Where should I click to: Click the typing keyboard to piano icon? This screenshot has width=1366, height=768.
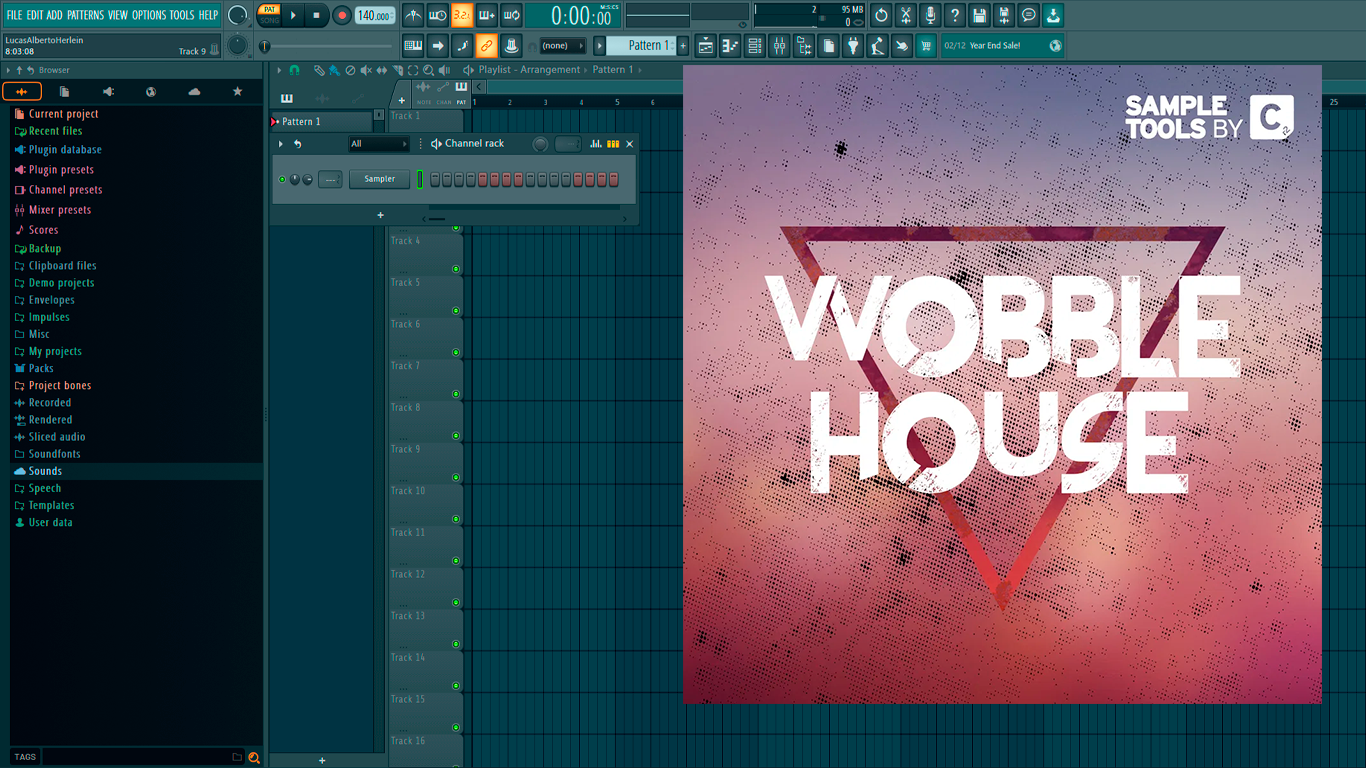coord(413,46)
